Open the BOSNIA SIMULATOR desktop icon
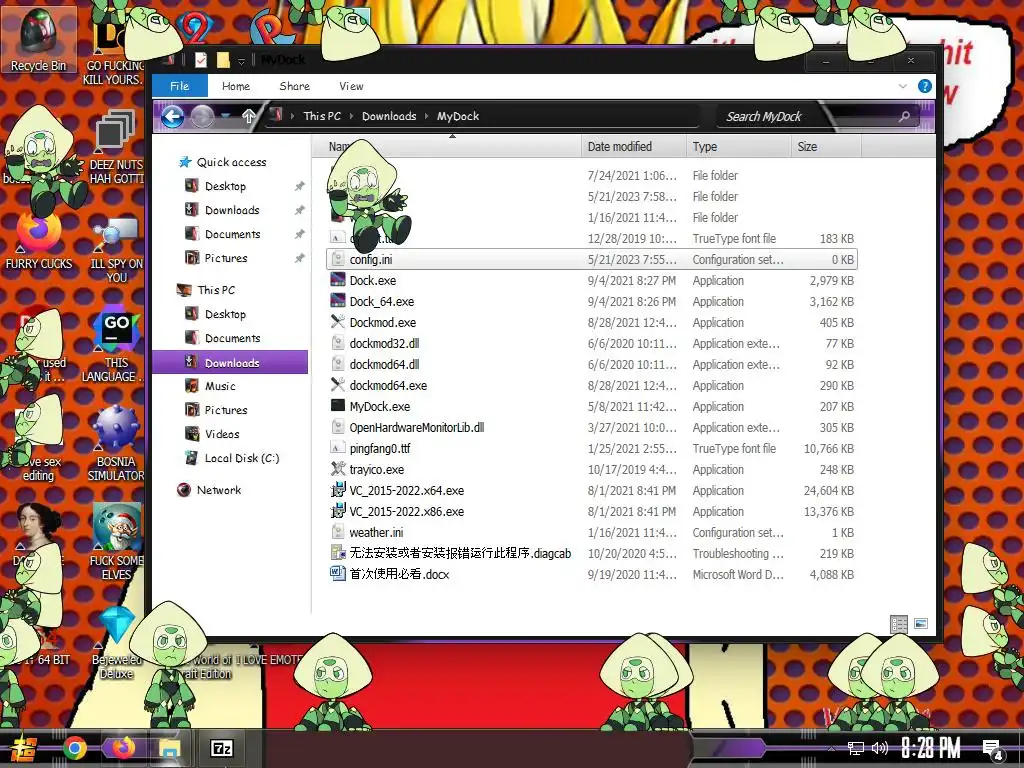The height and width of the screenshot is (768, 1024). click(x=116, y=444)
